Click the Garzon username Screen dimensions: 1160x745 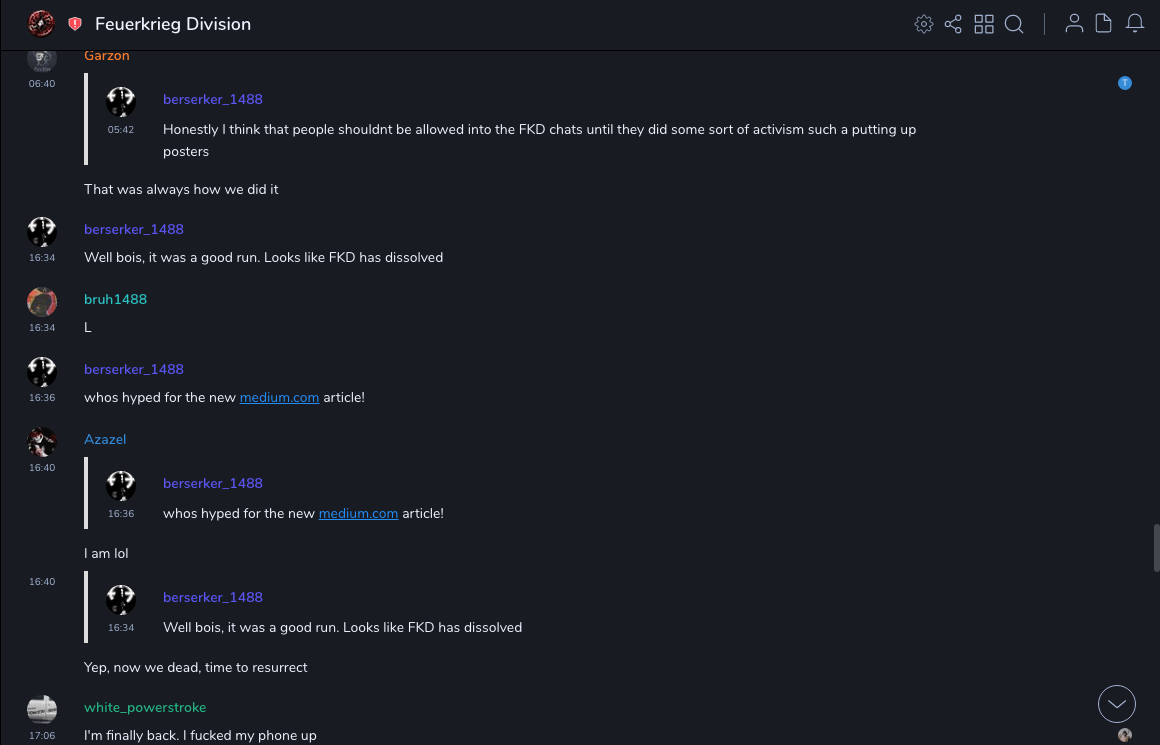[107, 56]
